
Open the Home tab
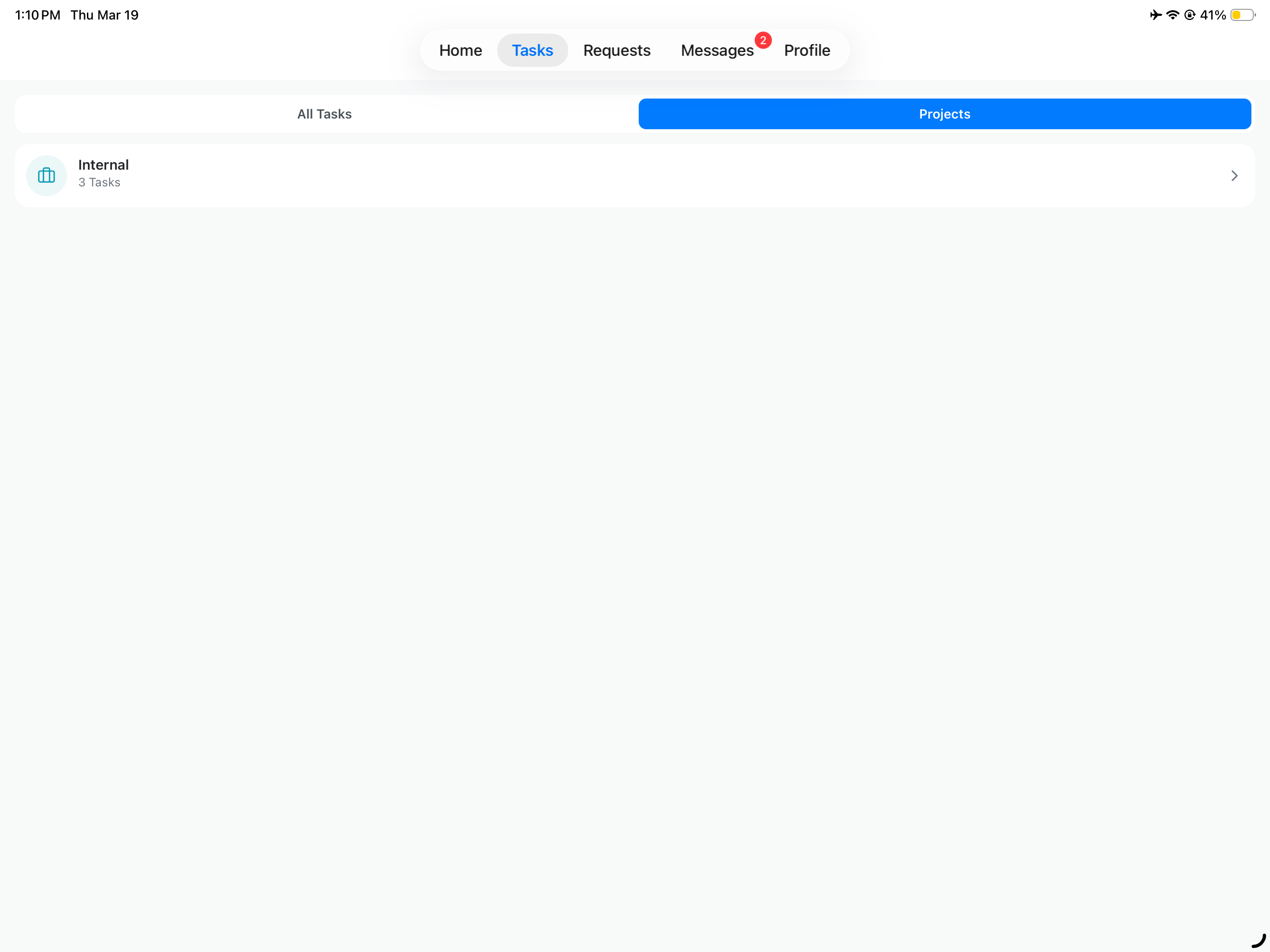click(x=460, y=51)
